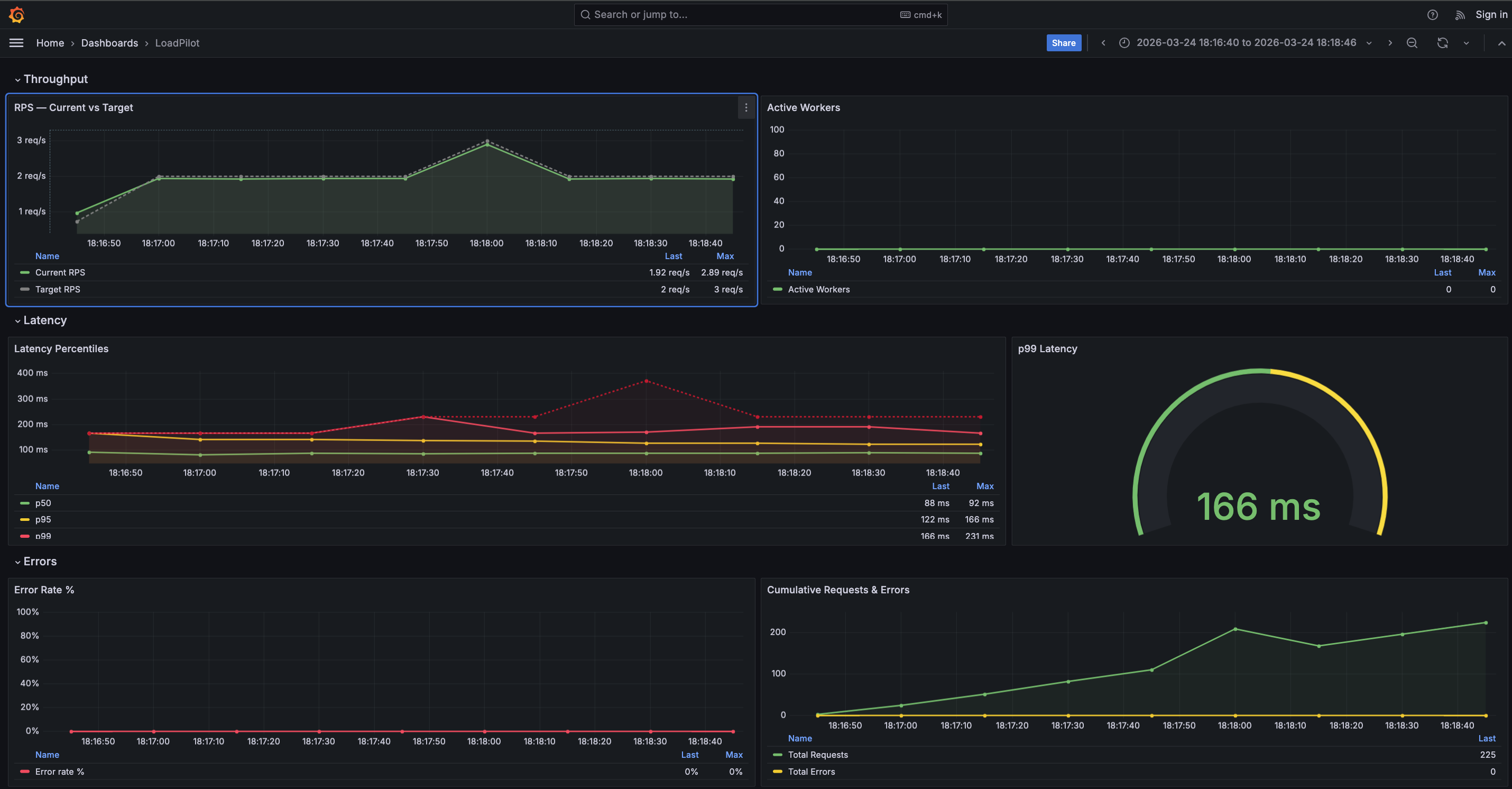Open the main navigation hamburger menu
1512x789 pixels.
[16, 42]
